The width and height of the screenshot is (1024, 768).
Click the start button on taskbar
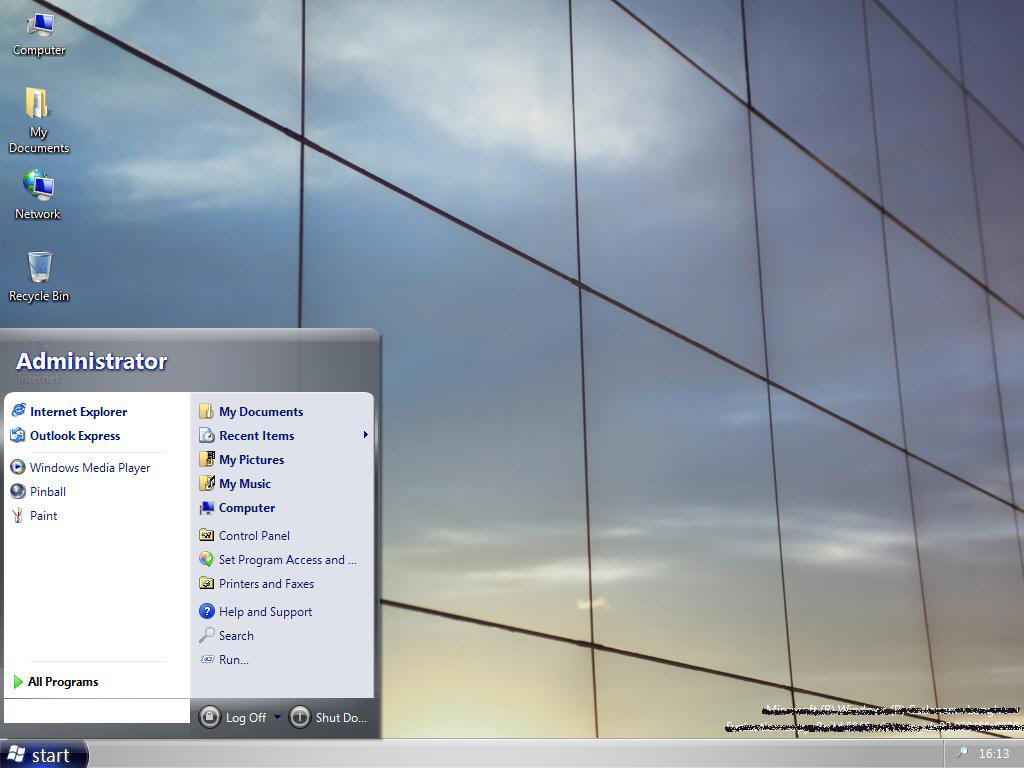[43, 754]
